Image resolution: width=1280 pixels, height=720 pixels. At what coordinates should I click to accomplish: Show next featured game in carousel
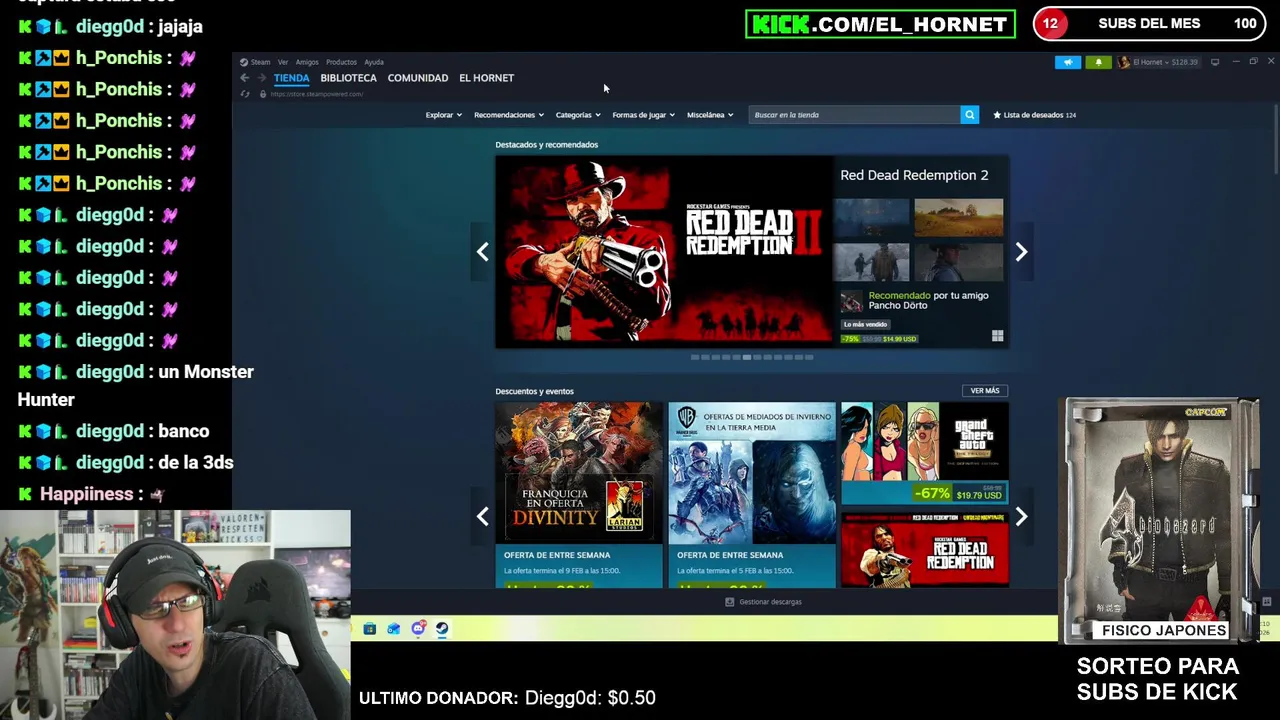pyautogui.click(x=1021, y=252)
